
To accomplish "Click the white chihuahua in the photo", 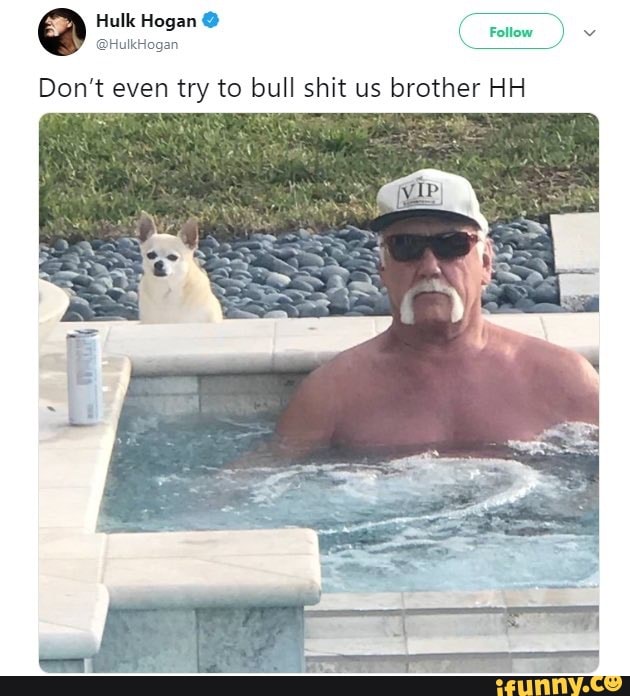I will pyautogui.click(x=175, y=271).
